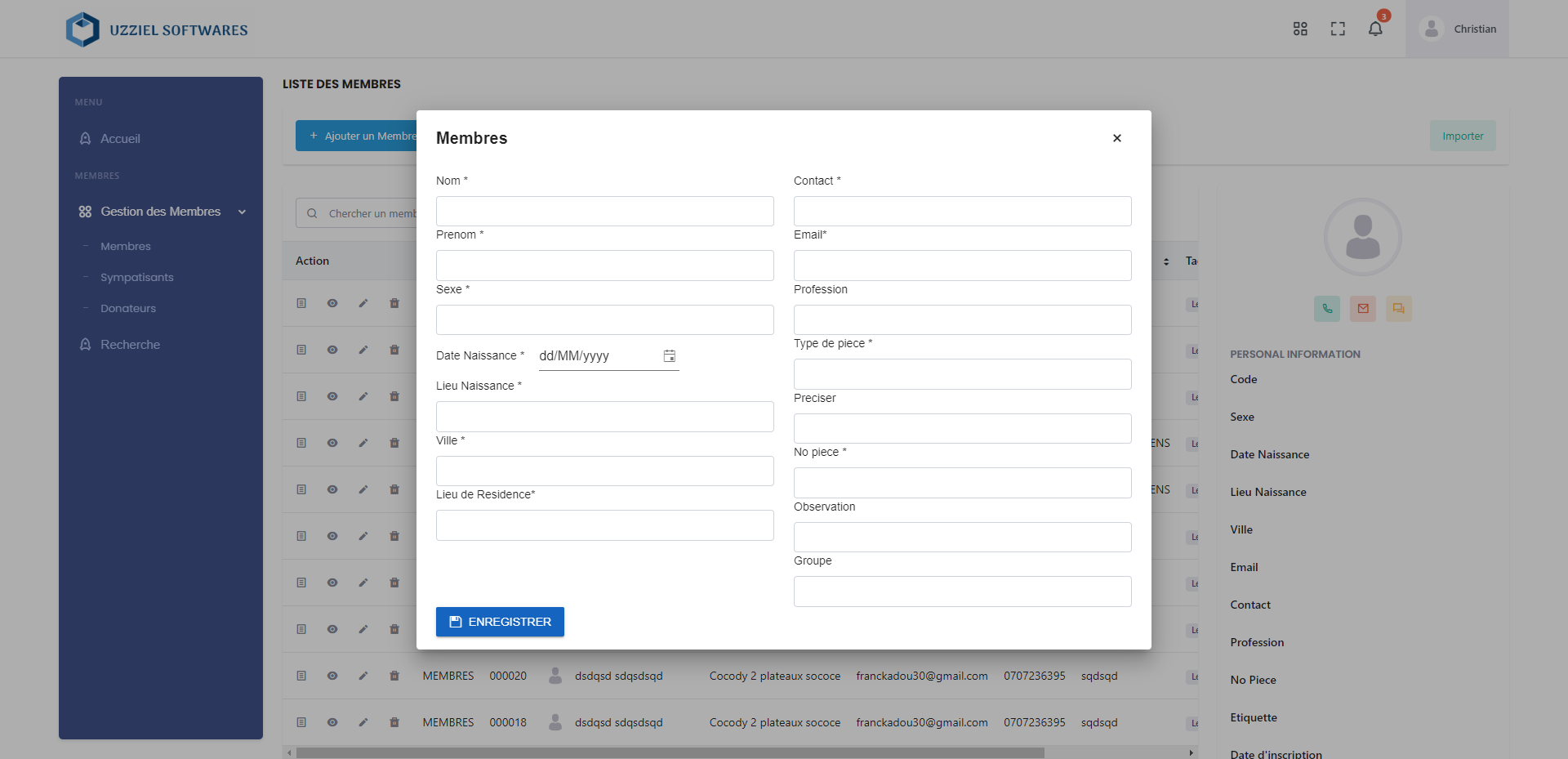The width and height of the screenshot is (1568, 759).
Task: View member 000018 with eye icon
Action: coord(332,722)
